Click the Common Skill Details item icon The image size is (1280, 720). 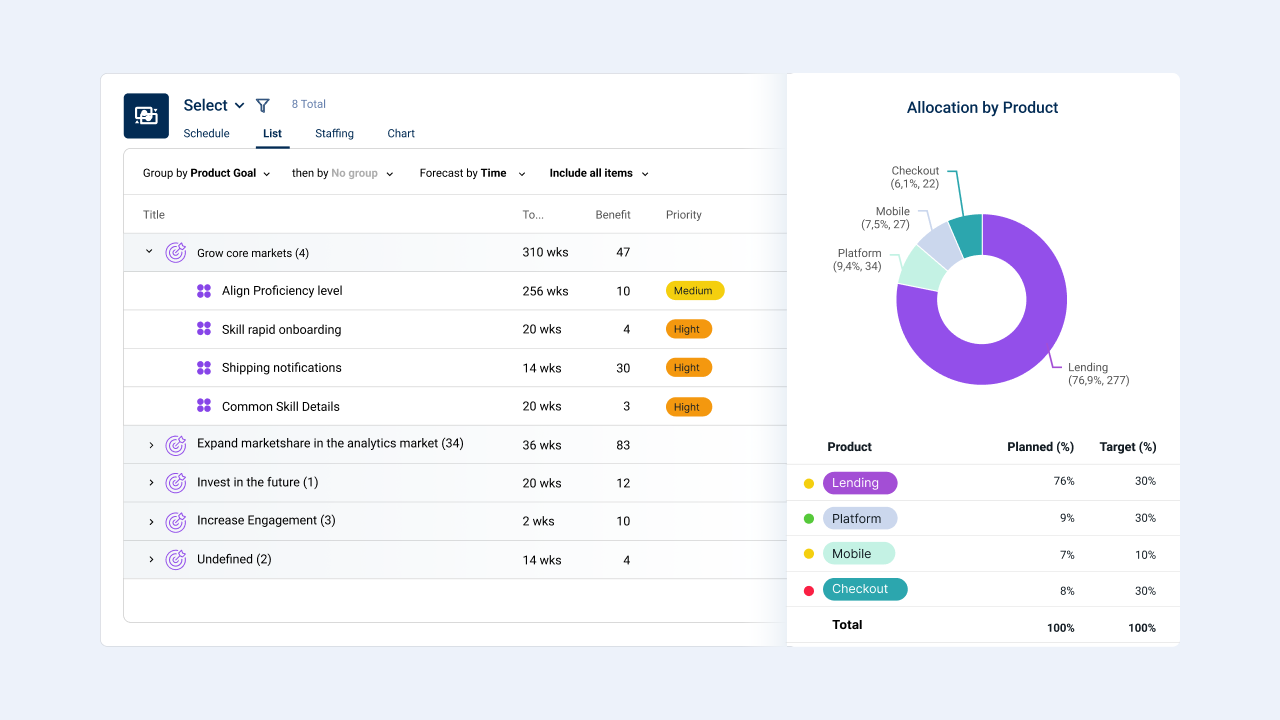204,406
